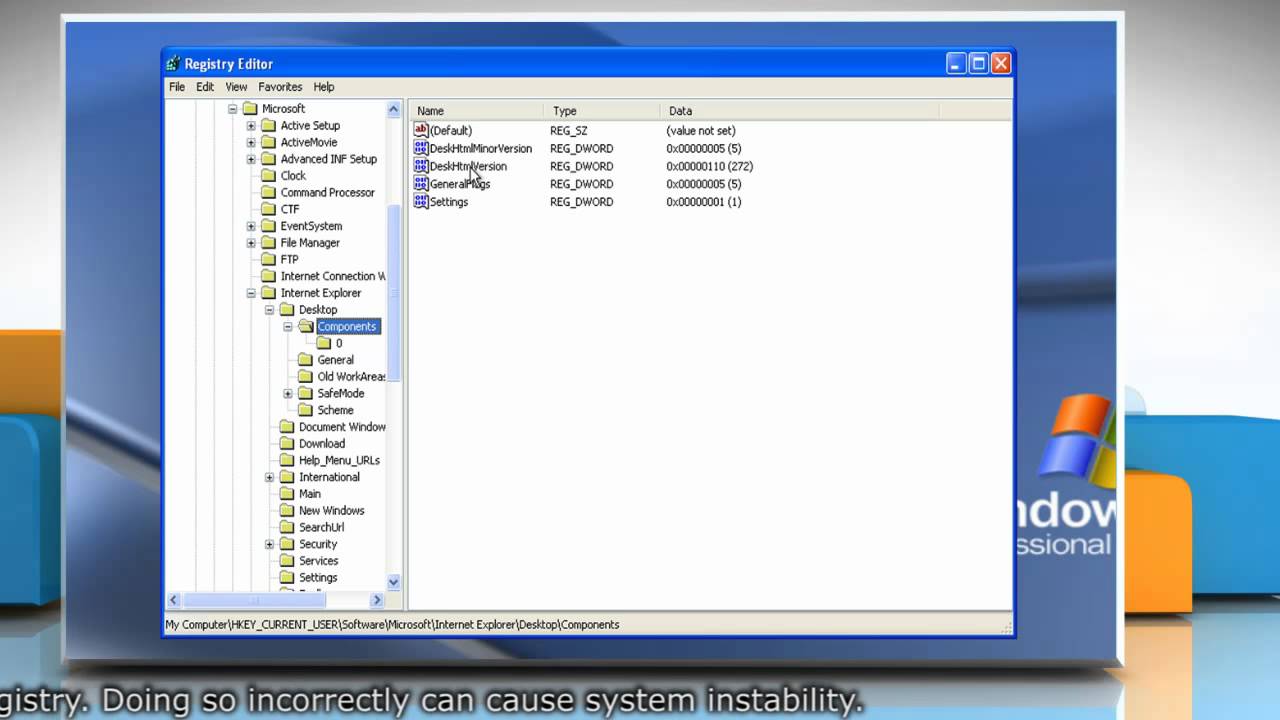This screenshot has width=1280, height=720.
Task: Click the Settings key folder icon
Action: (287, 578)
